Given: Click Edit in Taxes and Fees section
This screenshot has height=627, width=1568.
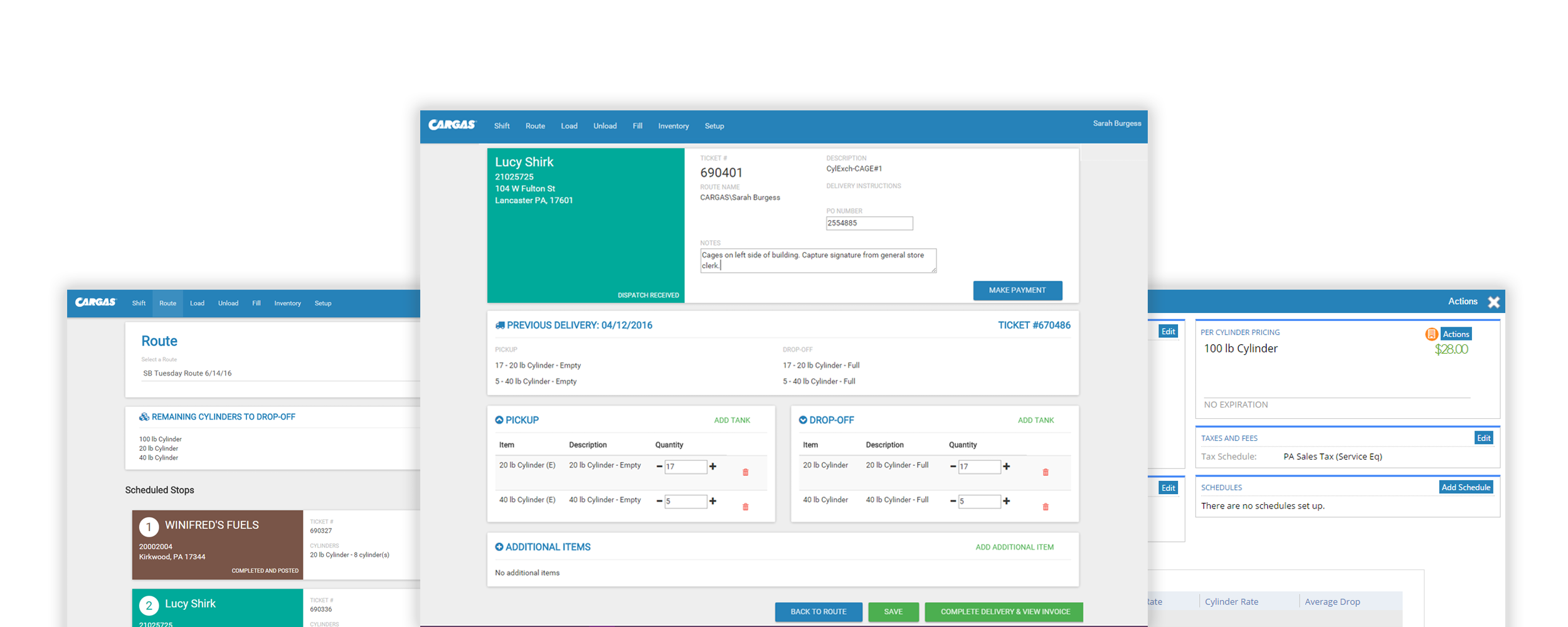Looking at the screenshot, I should click(1483, 438).
